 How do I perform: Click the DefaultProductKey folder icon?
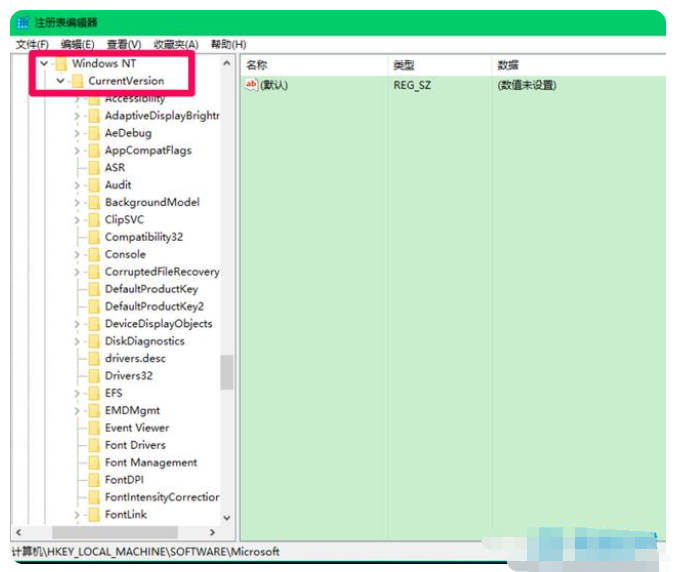tap(94, 289)
